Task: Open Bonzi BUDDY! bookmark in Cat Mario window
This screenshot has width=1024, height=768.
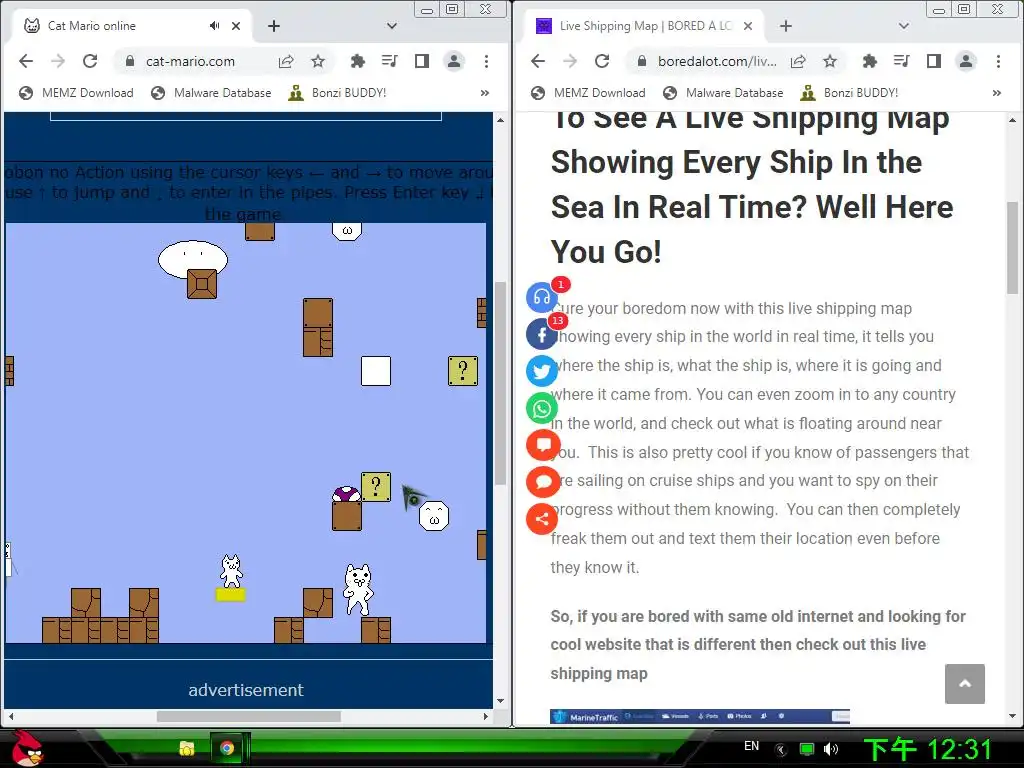Action: [338, 93]
